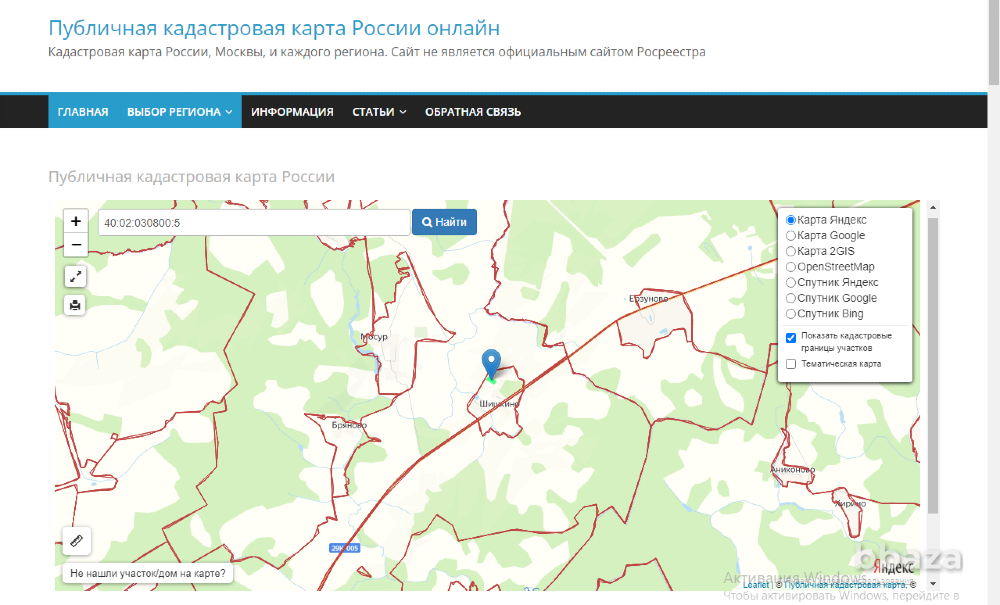The width and height of the screenshot is (1000, 605).
Task: Zoom out using the minus icon
Action: click(x=75, y=244)
